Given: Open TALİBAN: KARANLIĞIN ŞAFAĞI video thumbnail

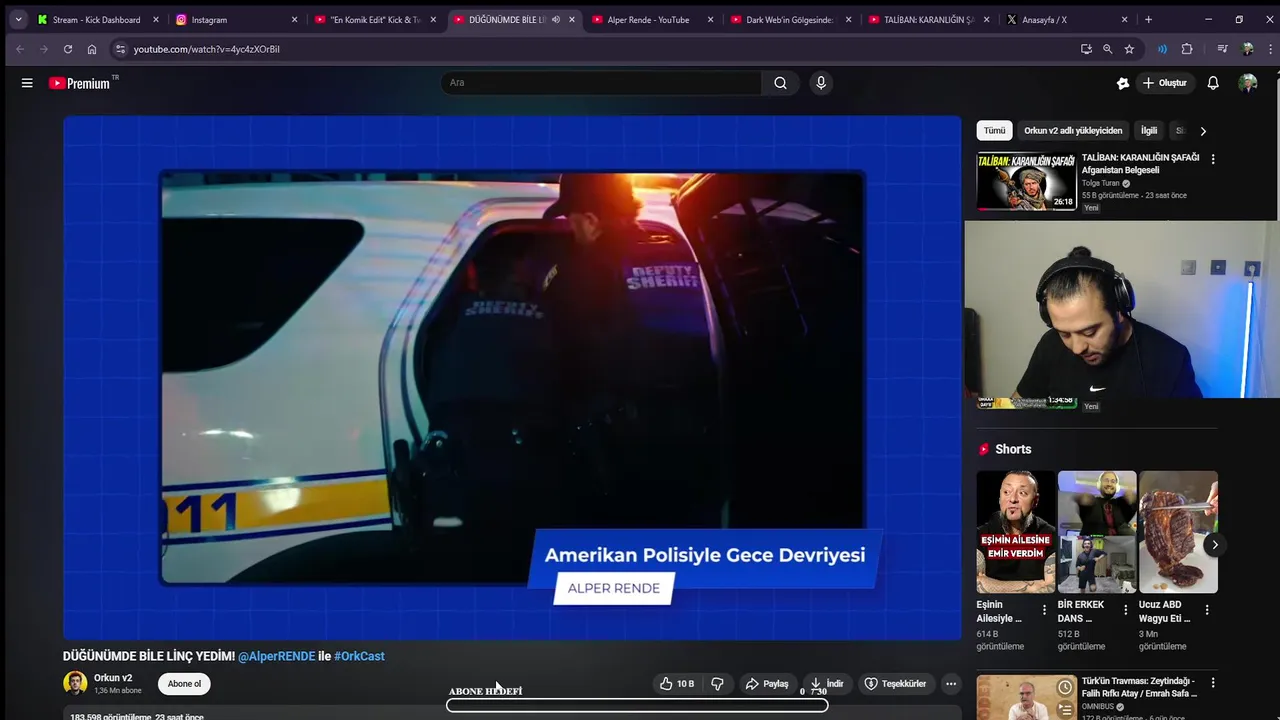Looking at the screenshot, I should [x=1027, y=181].
